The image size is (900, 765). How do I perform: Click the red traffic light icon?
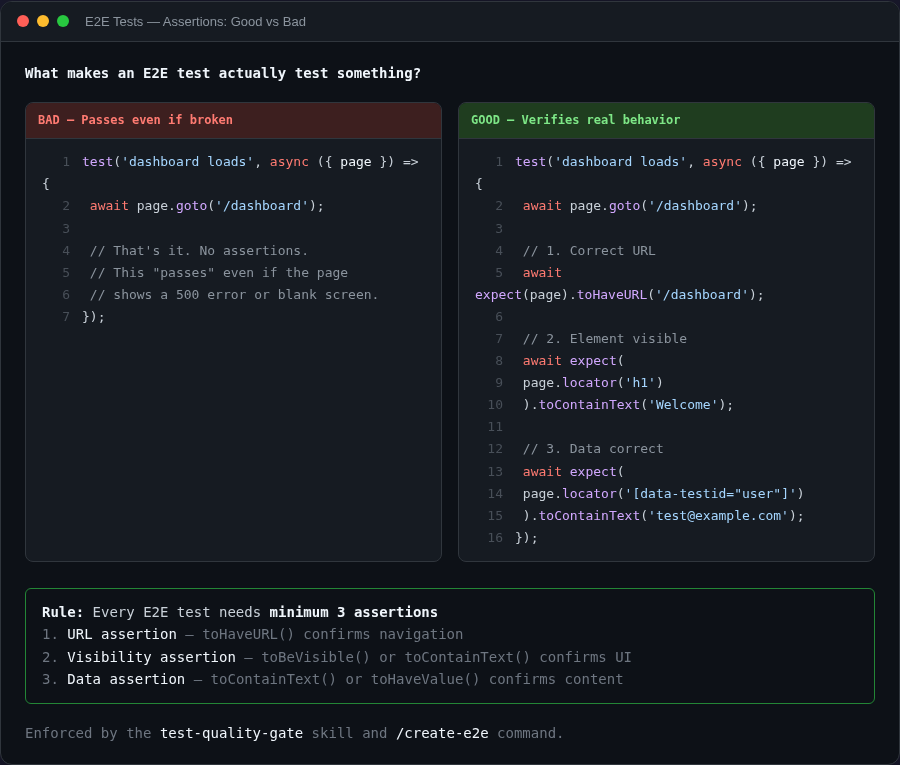click(x=22, y=19)
